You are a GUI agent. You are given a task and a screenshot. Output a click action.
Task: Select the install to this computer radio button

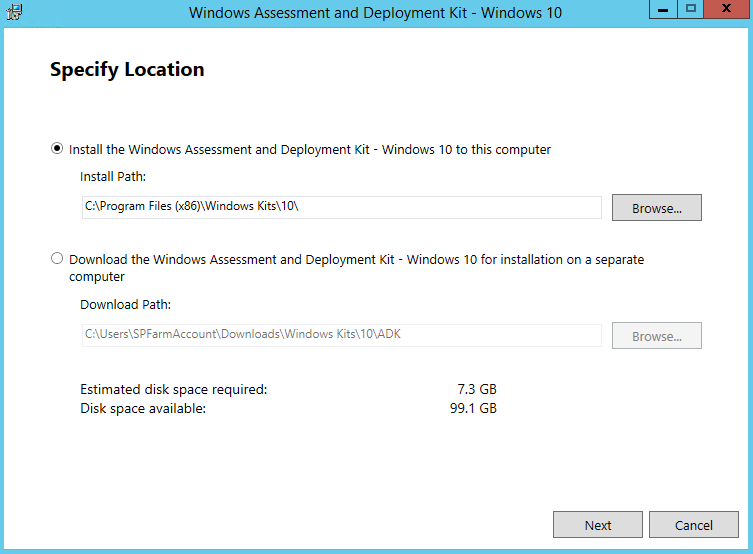[57, 149]
